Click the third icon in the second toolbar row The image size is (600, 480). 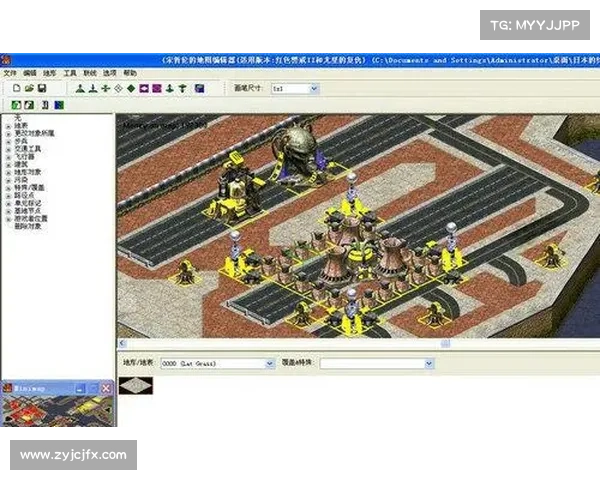[x=45, y=105]
